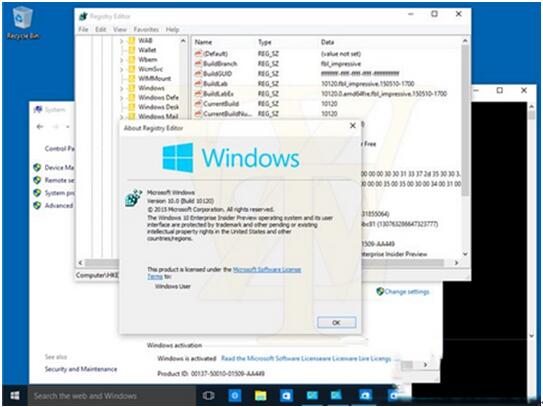
Task: Select the WAB folder in registry tree
Action: (145, 41)
